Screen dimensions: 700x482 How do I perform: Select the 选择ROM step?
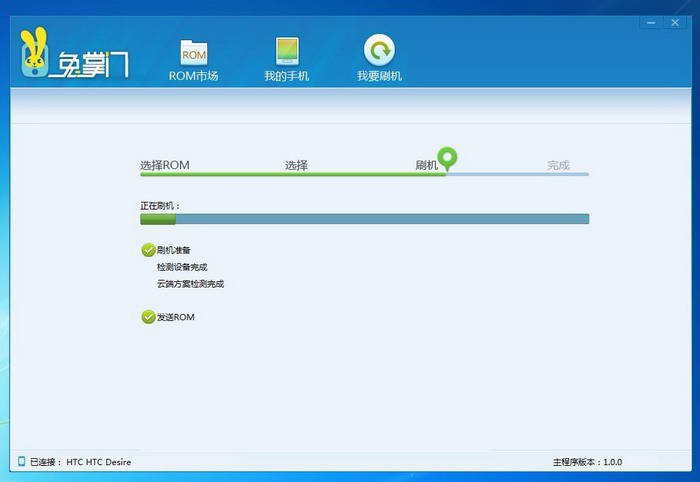pyautogui.click(x=165, y=165)
